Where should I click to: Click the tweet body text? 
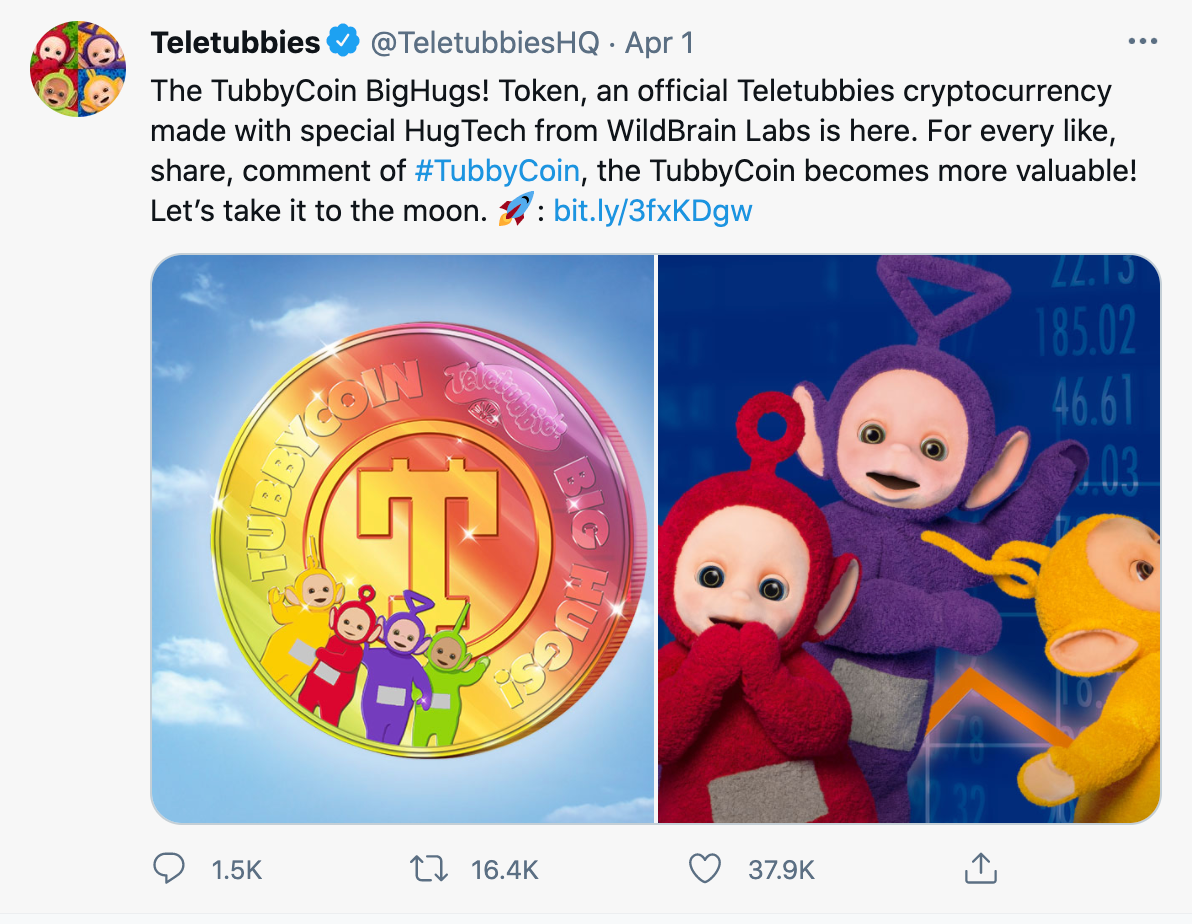(x=643, y=151)
